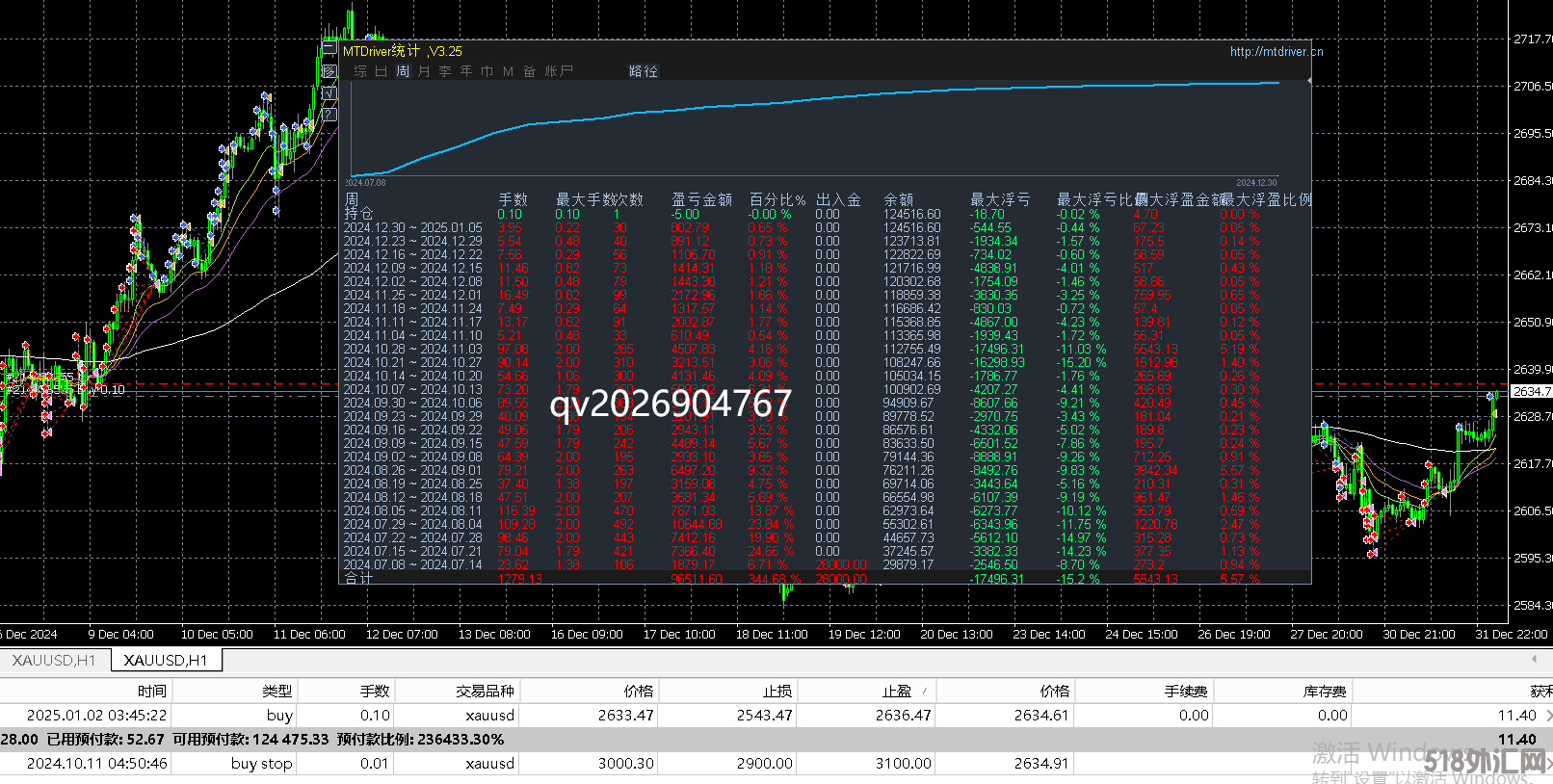Screen dimensions: 1553x784
Task: Click the 最大浮亏 column header
Action: 1000,199
